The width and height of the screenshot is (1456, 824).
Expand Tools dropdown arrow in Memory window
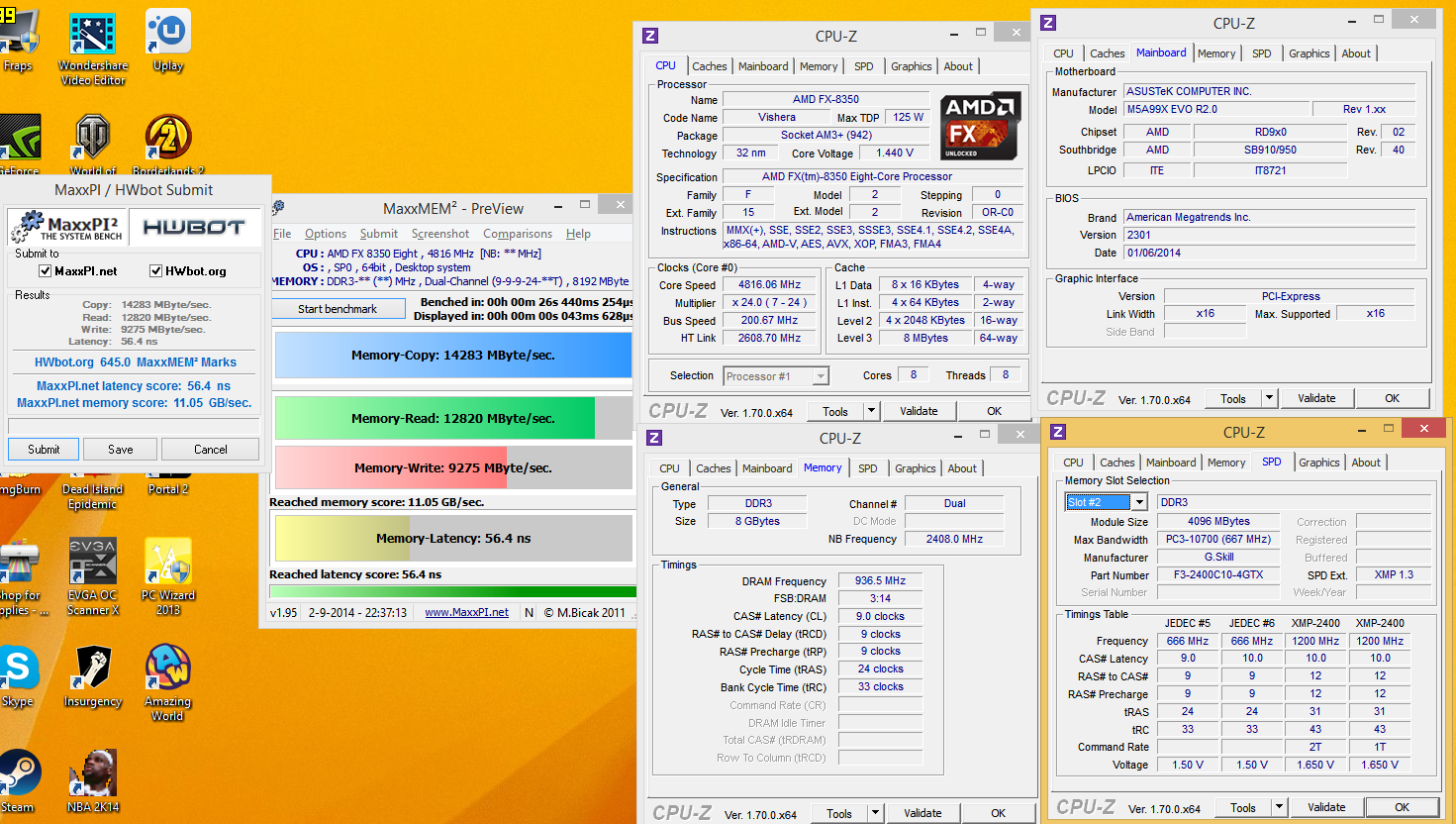[x=876, y=813]
